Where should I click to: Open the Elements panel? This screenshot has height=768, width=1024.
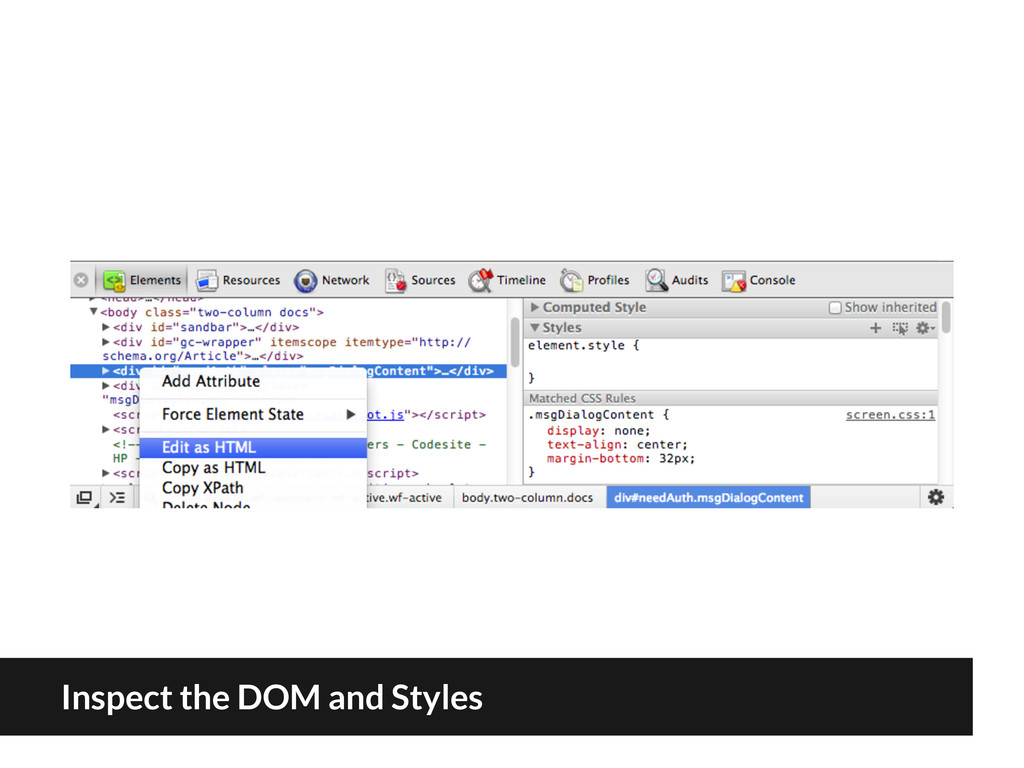point(142,280)
